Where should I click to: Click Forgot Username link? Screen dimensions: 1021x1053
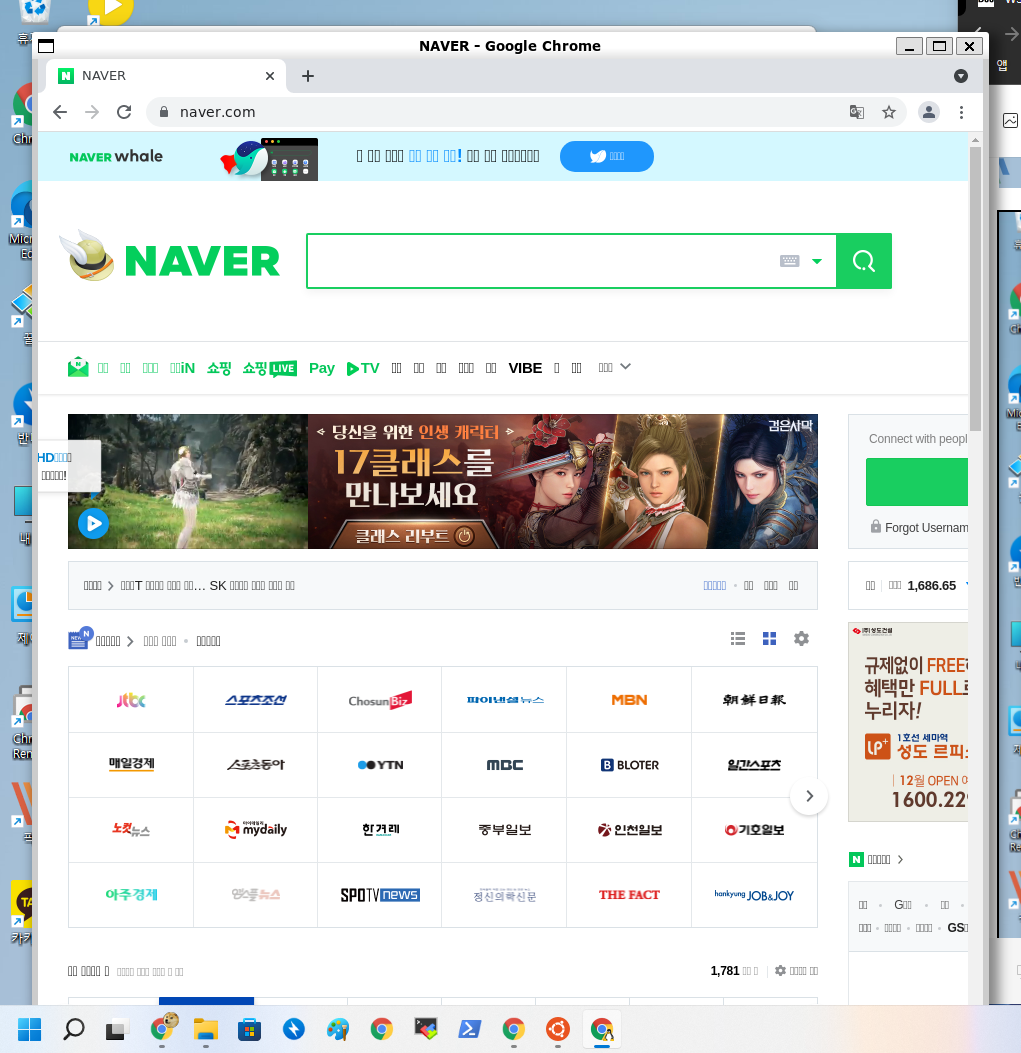pos(926,527)
